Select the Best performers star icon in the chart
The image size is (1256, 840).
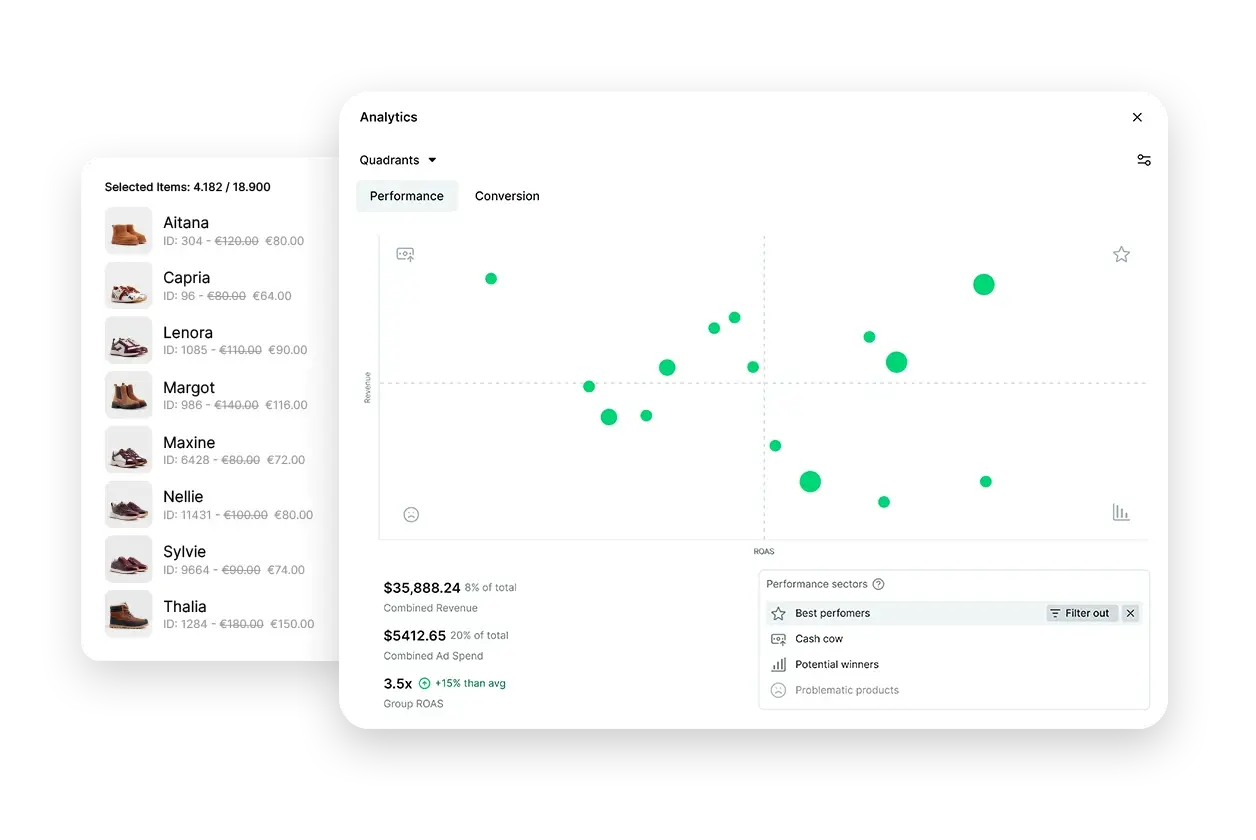tap(1121, 254)
